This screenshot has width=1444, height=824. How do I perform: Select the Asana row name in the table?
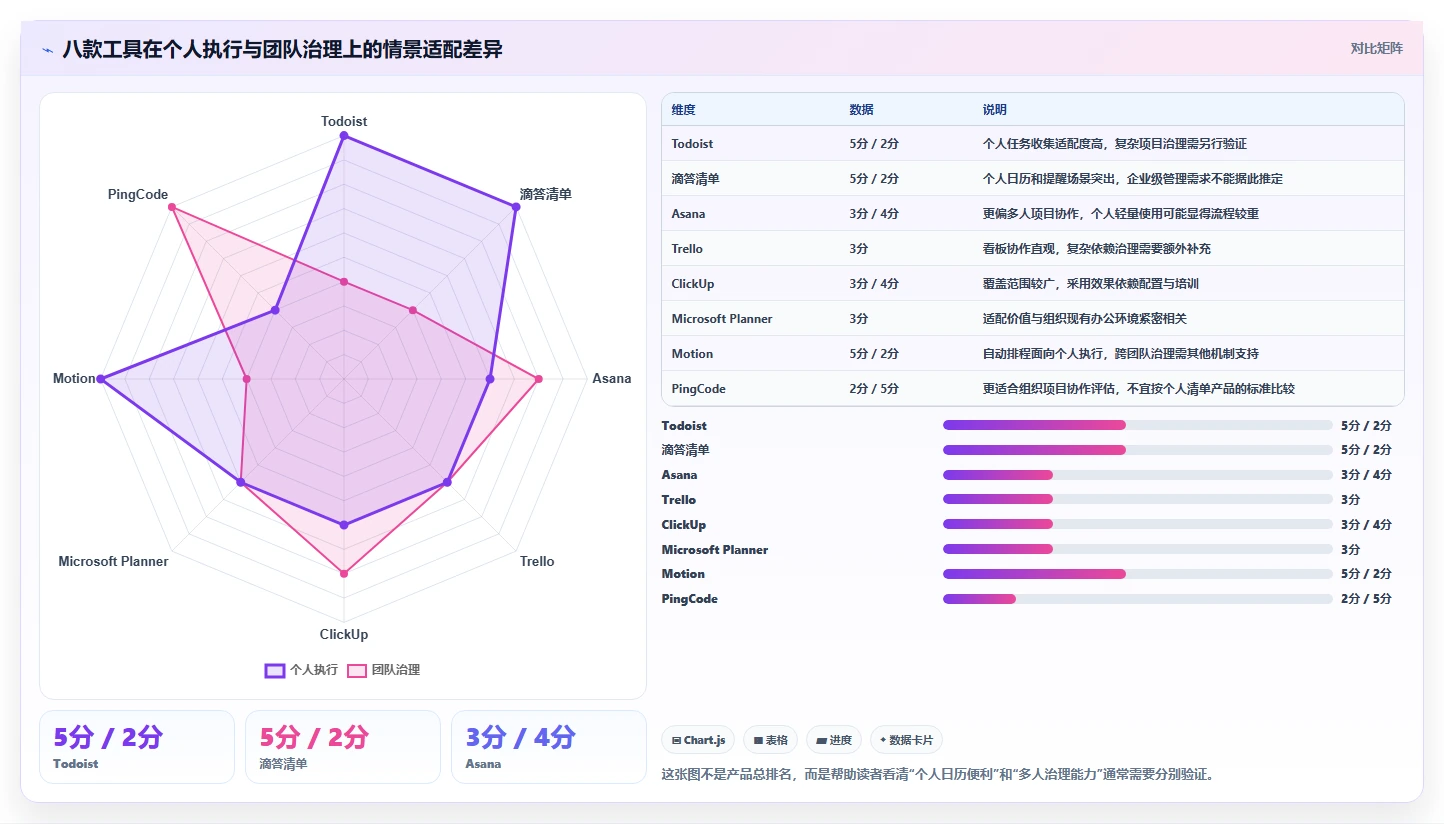pyautogui.click(x=688, y=214)
